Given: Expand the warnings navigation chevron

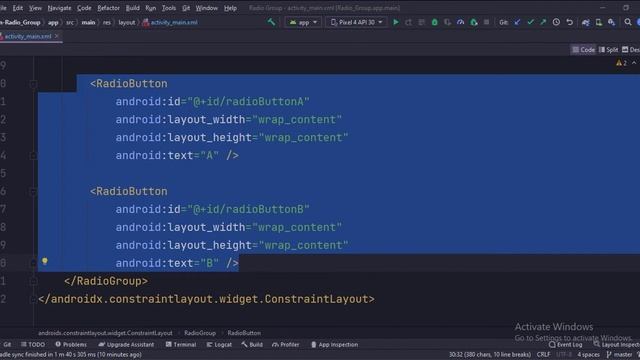Looking at the screenshot, I should pyautogui.click(x=634, y=63).
